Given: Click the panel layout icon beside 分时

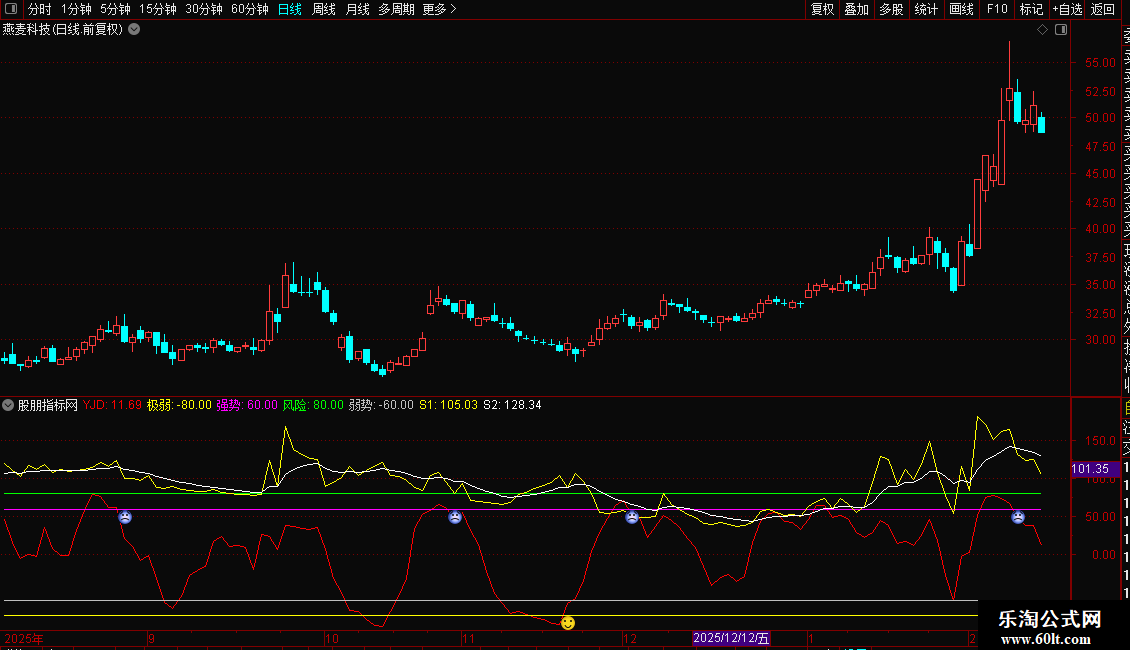Looking at the screenshot, I should tap(12, 9).
